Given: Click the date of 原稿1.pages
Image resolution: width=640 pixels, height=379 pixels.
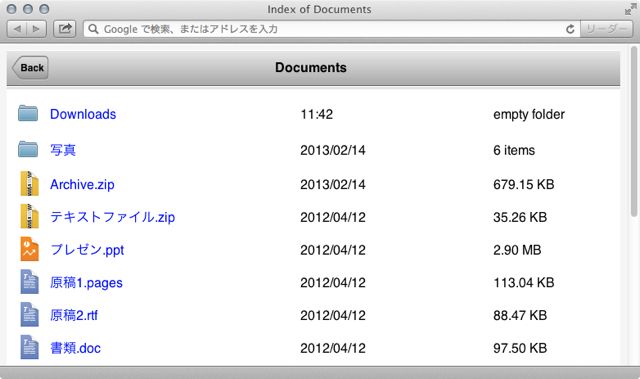Looking at the screenshot, I should [x=333, y=283].
